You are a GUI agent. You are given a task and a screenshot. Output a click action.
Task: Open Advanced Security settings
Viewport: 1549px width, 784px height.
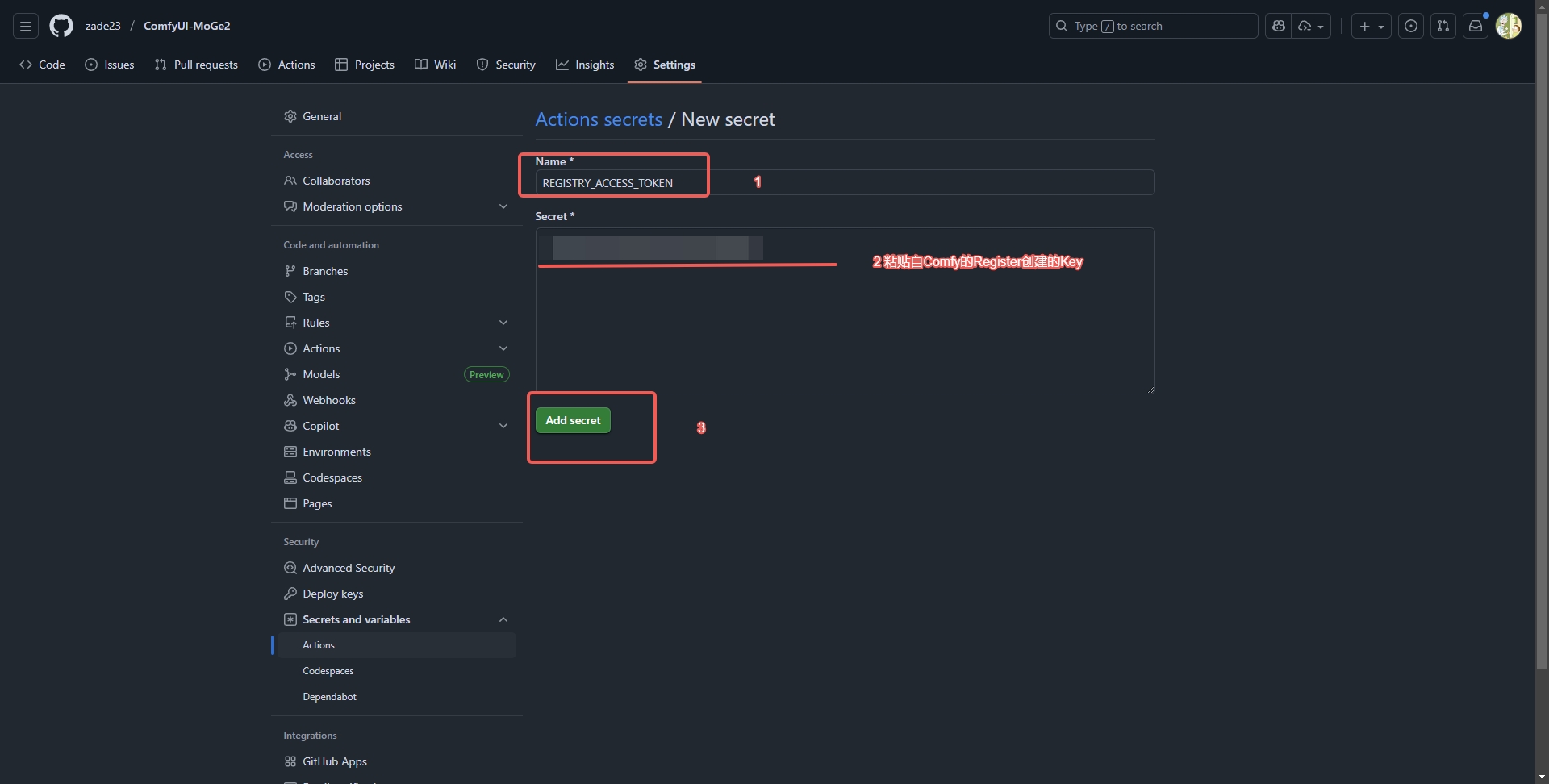tap(396, 568)
